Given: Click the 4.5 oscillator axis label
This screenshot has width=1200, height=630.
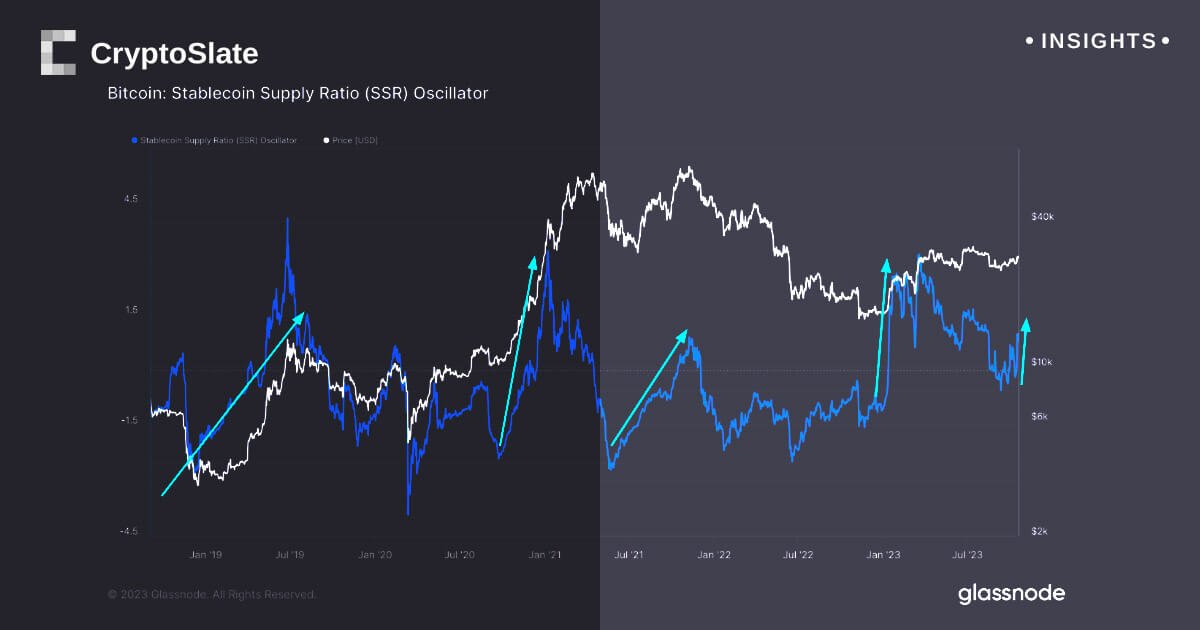Looking at the screenshot, I should point(130,199).
